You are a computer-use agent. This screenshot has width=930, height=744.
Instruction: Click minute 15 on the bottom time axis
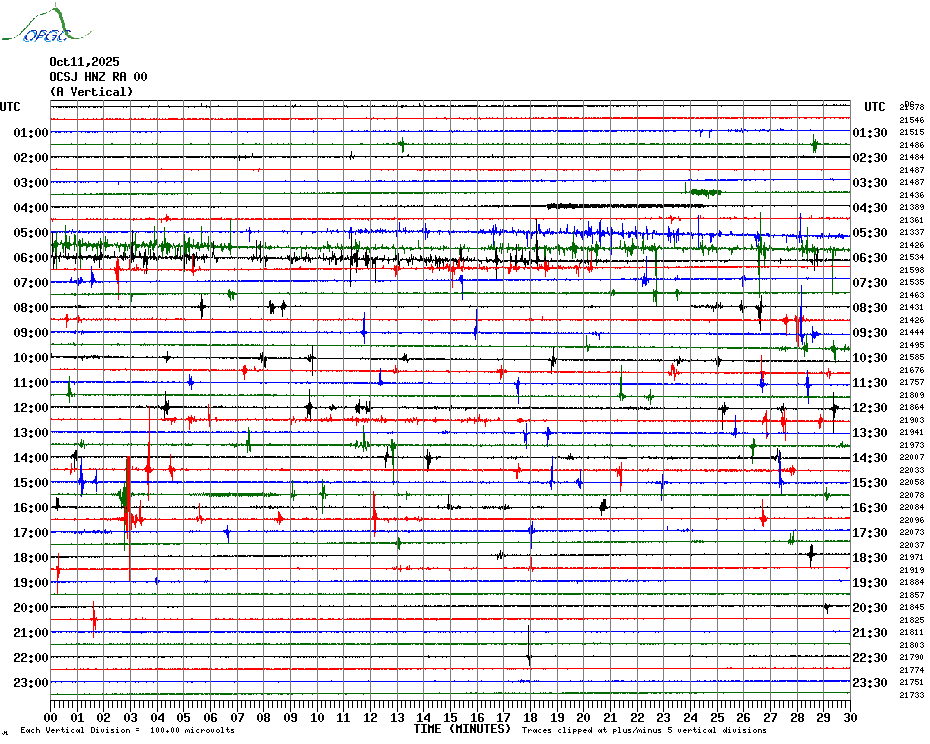[x=451, y=717]
